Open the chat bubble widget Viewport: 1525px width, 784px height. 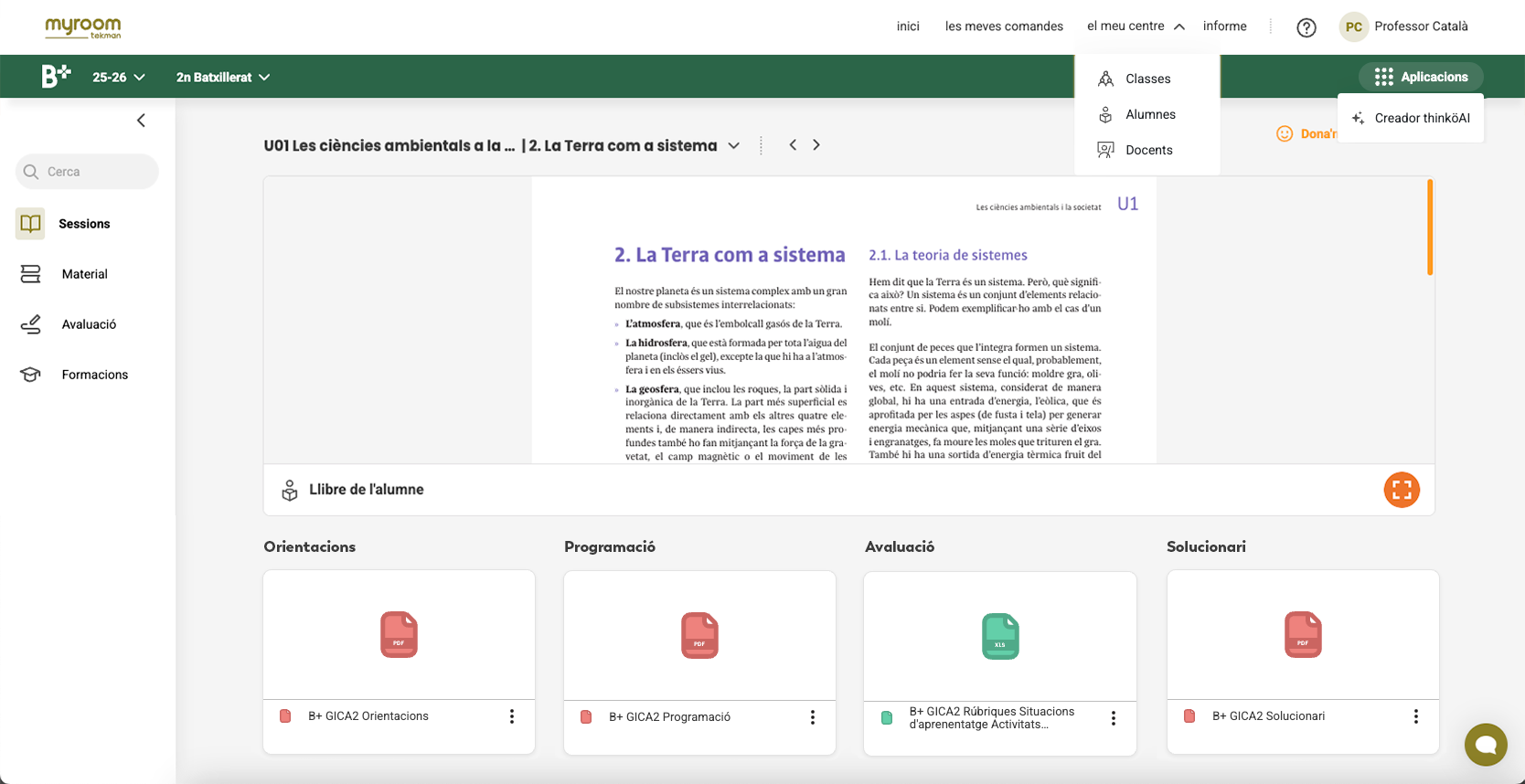[x=1486, y=745]
